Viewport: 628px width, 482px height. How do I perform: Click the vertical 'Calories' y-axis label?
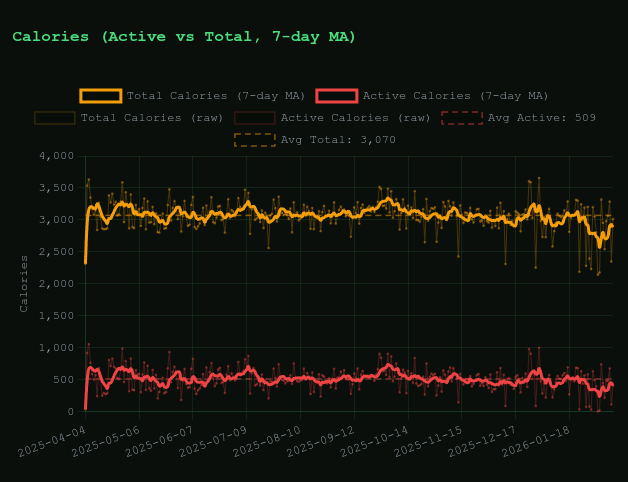[x=25, y=283]
